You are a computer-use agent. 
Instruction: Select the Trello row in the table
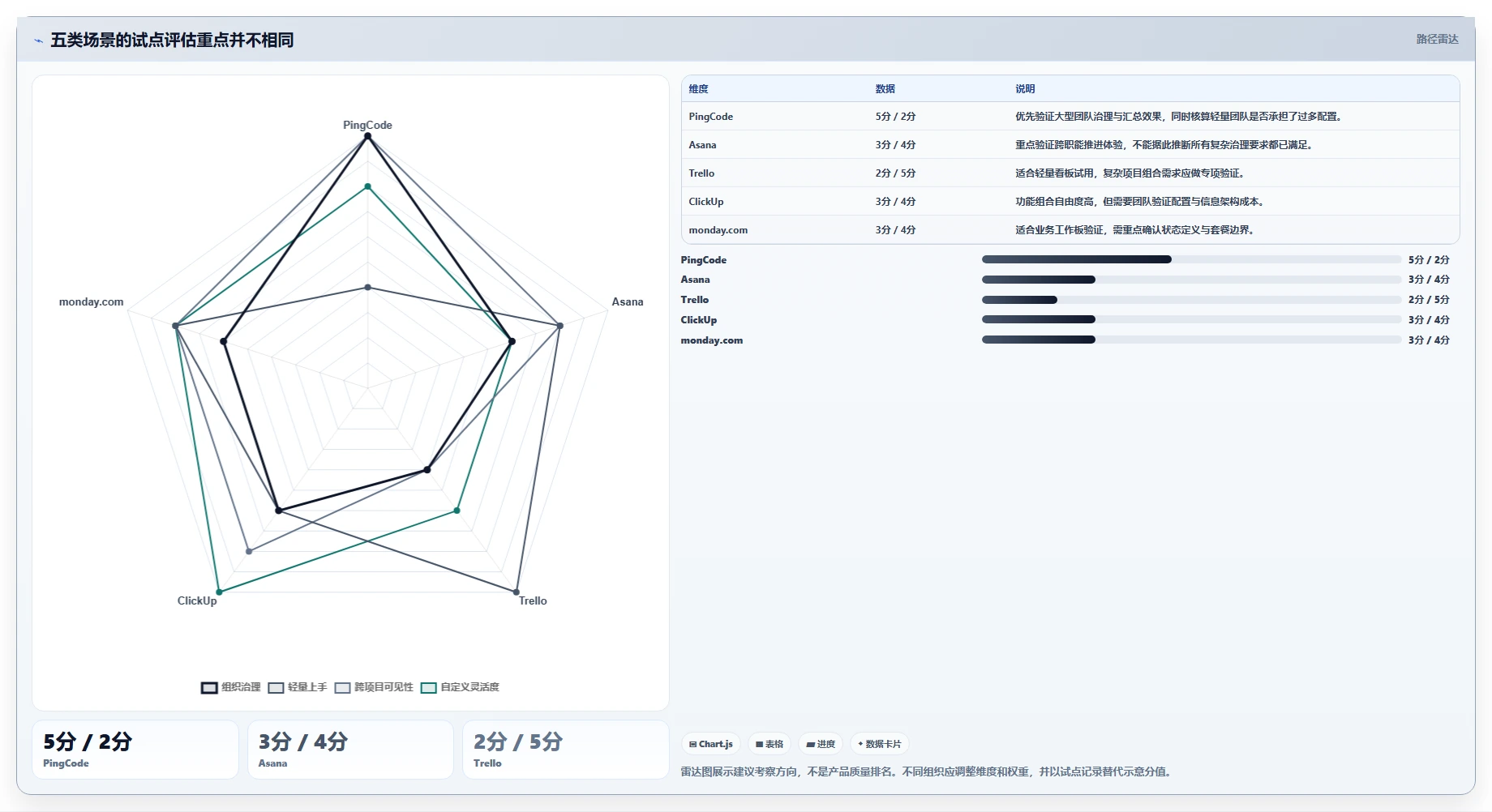[1070, 173]
